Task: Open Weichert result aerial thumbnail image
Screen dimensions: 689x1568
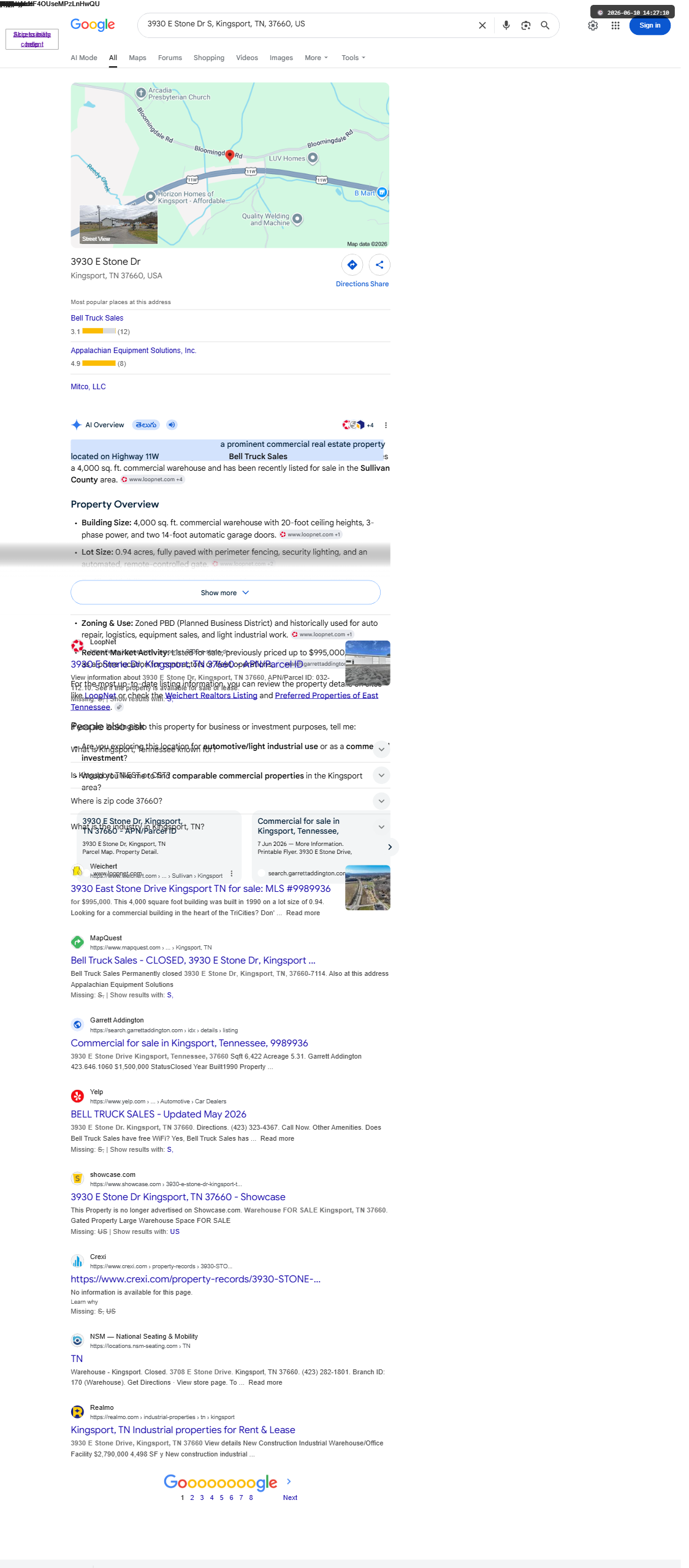Action: click(368, 888)
